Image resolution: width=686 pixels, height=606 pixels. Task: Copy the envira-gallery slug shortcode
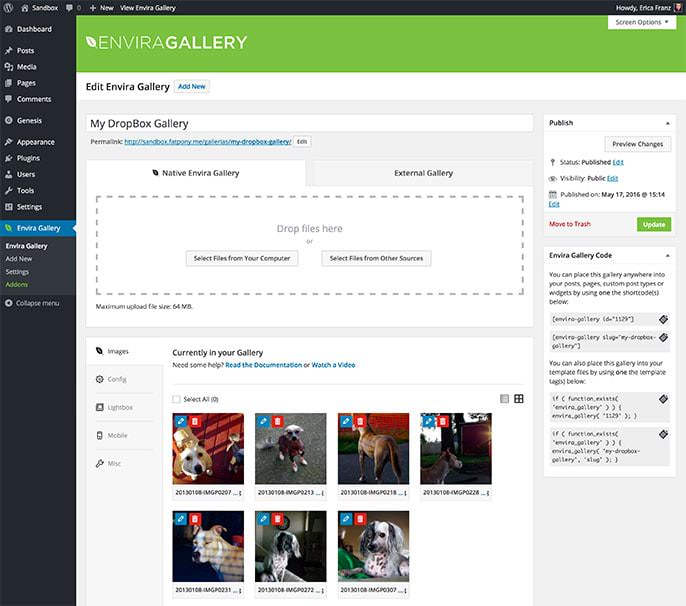click(x=663, y=337)
